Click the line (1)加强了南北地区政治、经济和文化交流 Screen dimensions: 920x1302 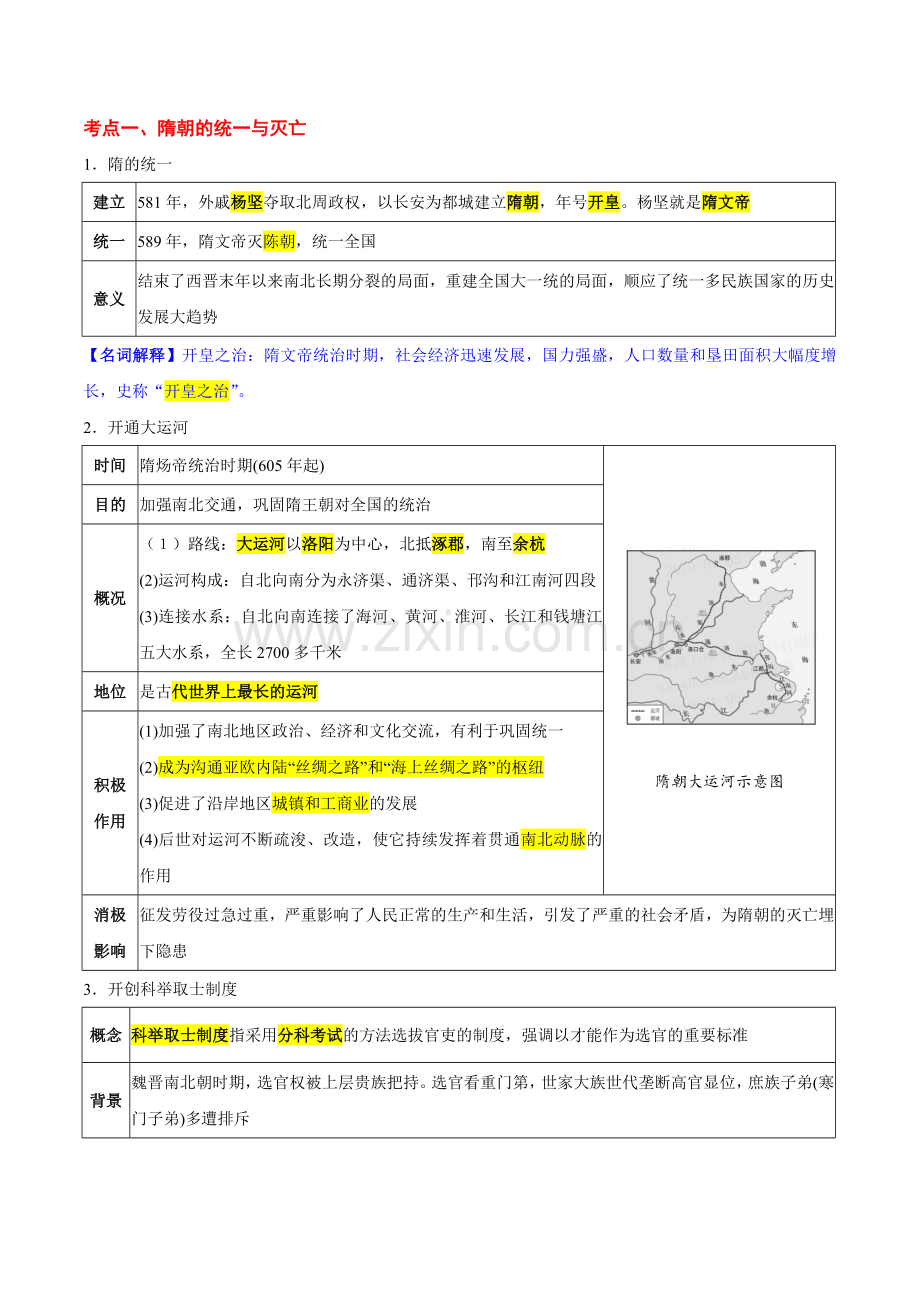click(x=352, y=731)
